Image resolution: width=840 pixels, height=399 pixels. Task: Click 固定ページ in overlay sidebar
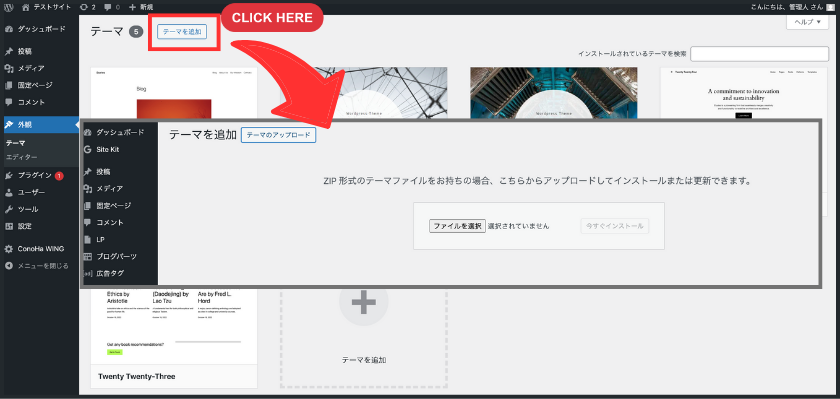tap(114, 206)
